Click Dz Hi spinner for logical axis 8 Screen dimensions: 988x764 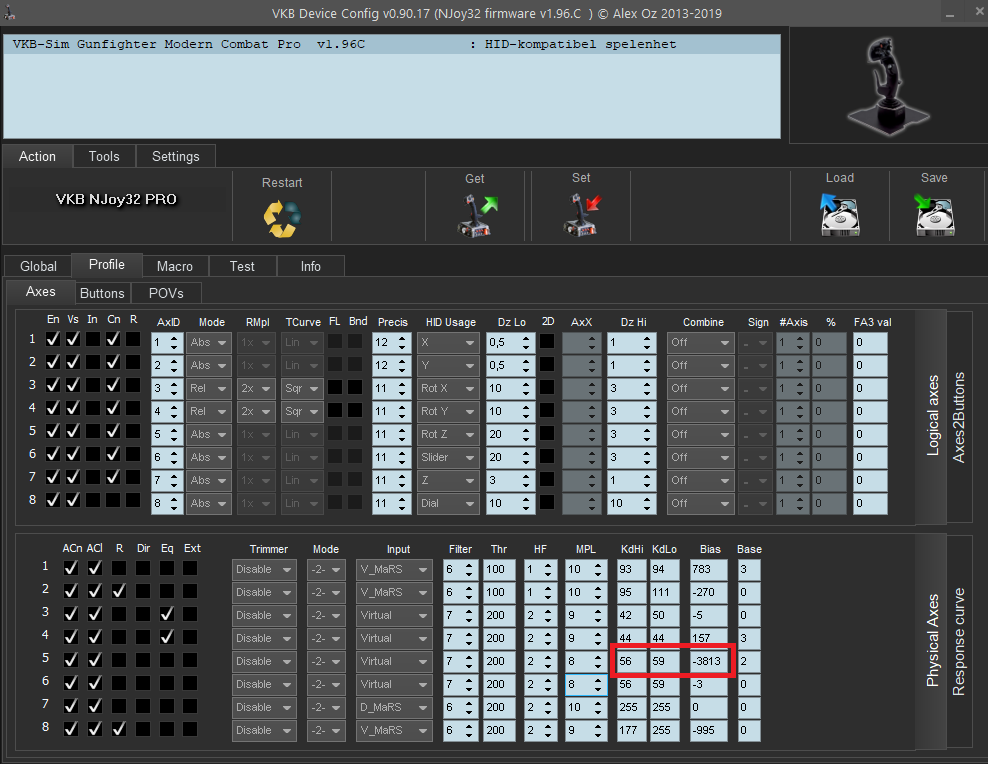[631, 503]
